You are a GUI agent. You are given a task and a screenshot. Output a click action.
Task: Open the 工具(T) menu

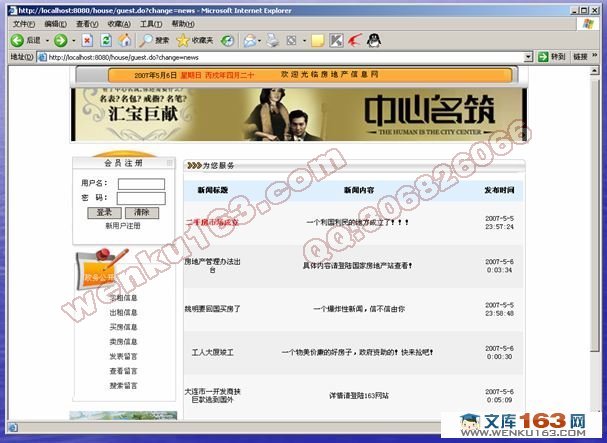[x=151, y=24]
